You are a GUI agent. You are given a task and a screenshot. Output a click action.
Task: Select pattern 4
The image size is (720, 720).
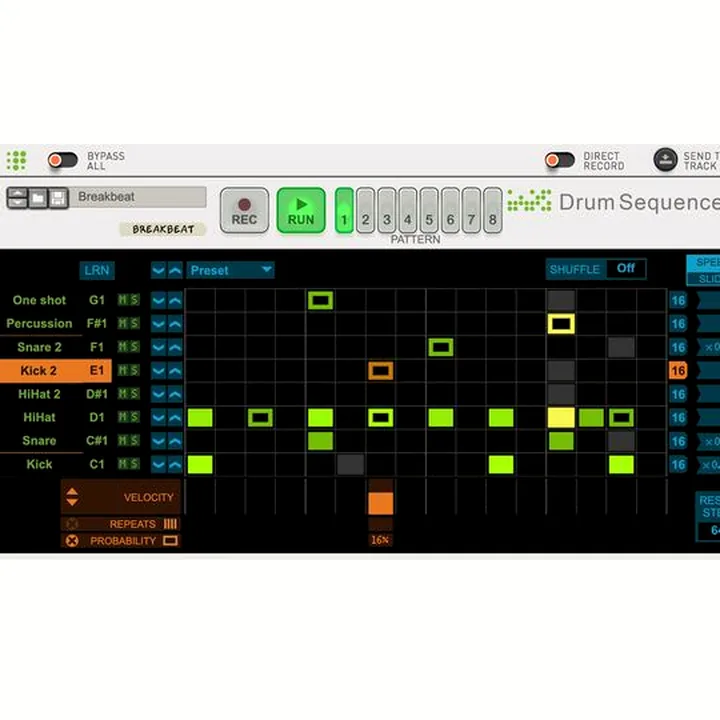click(408, 210)
